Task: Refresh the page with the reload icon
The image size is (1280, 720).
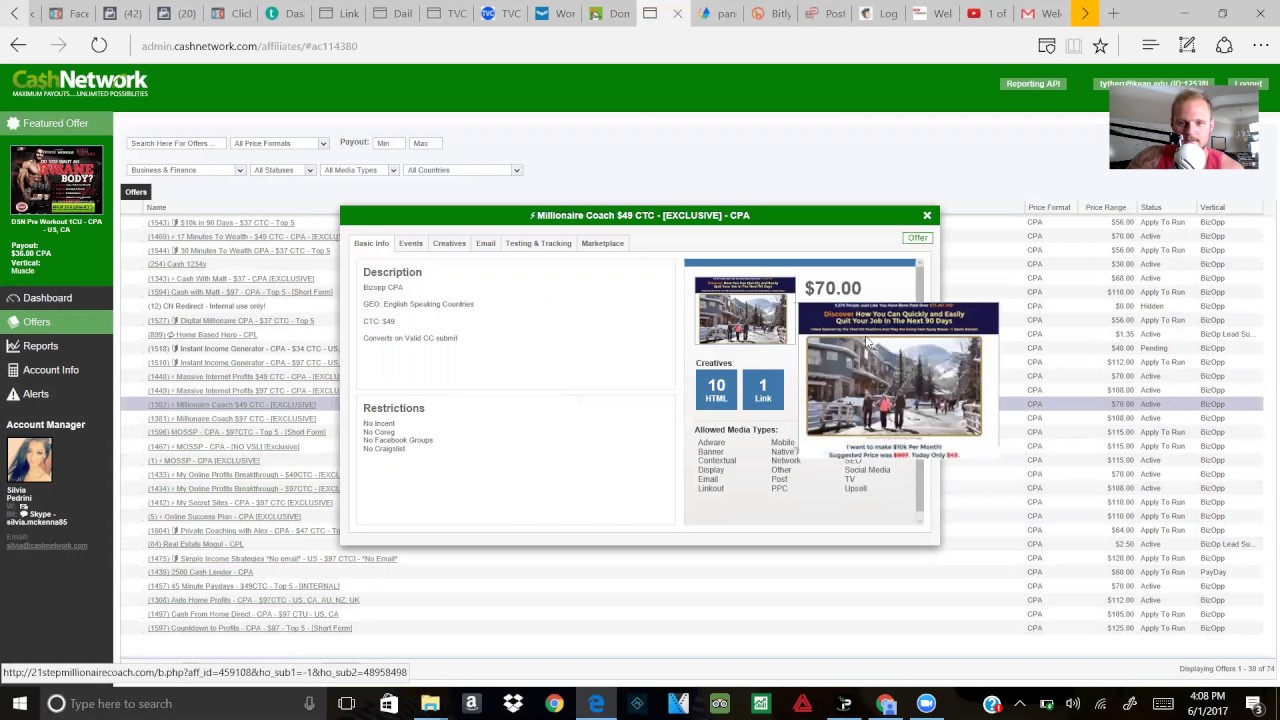Action: click(99, 46)
